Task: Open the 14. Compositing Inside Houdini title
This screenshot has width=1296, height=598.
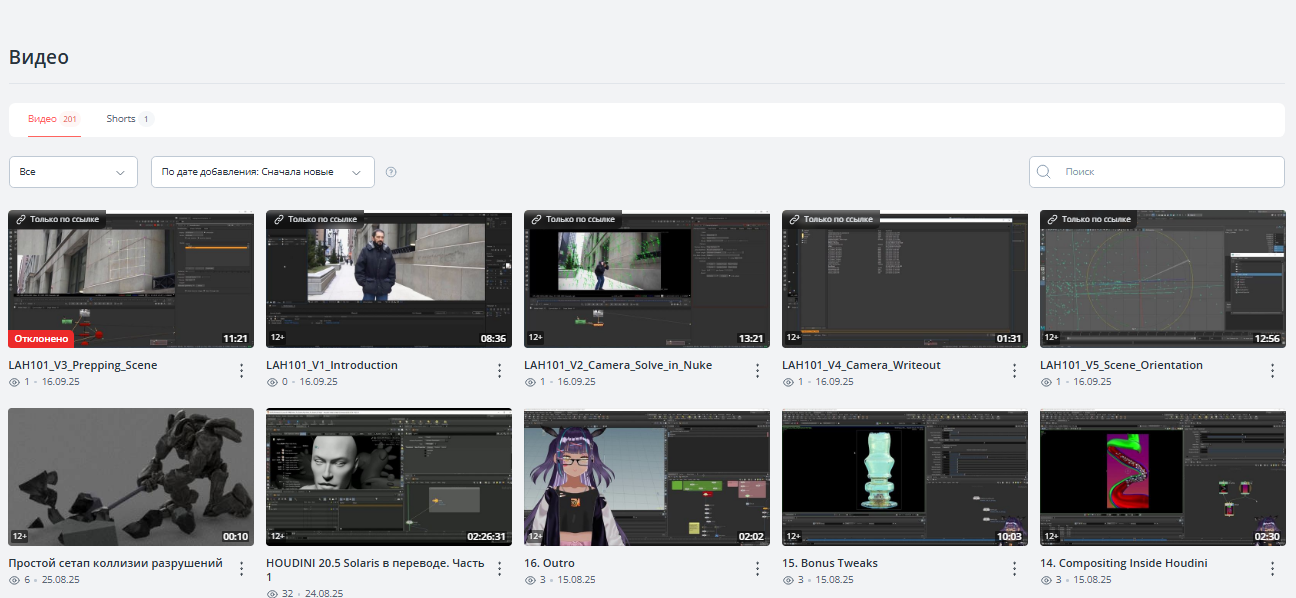Action: [x=1123, y=563]
